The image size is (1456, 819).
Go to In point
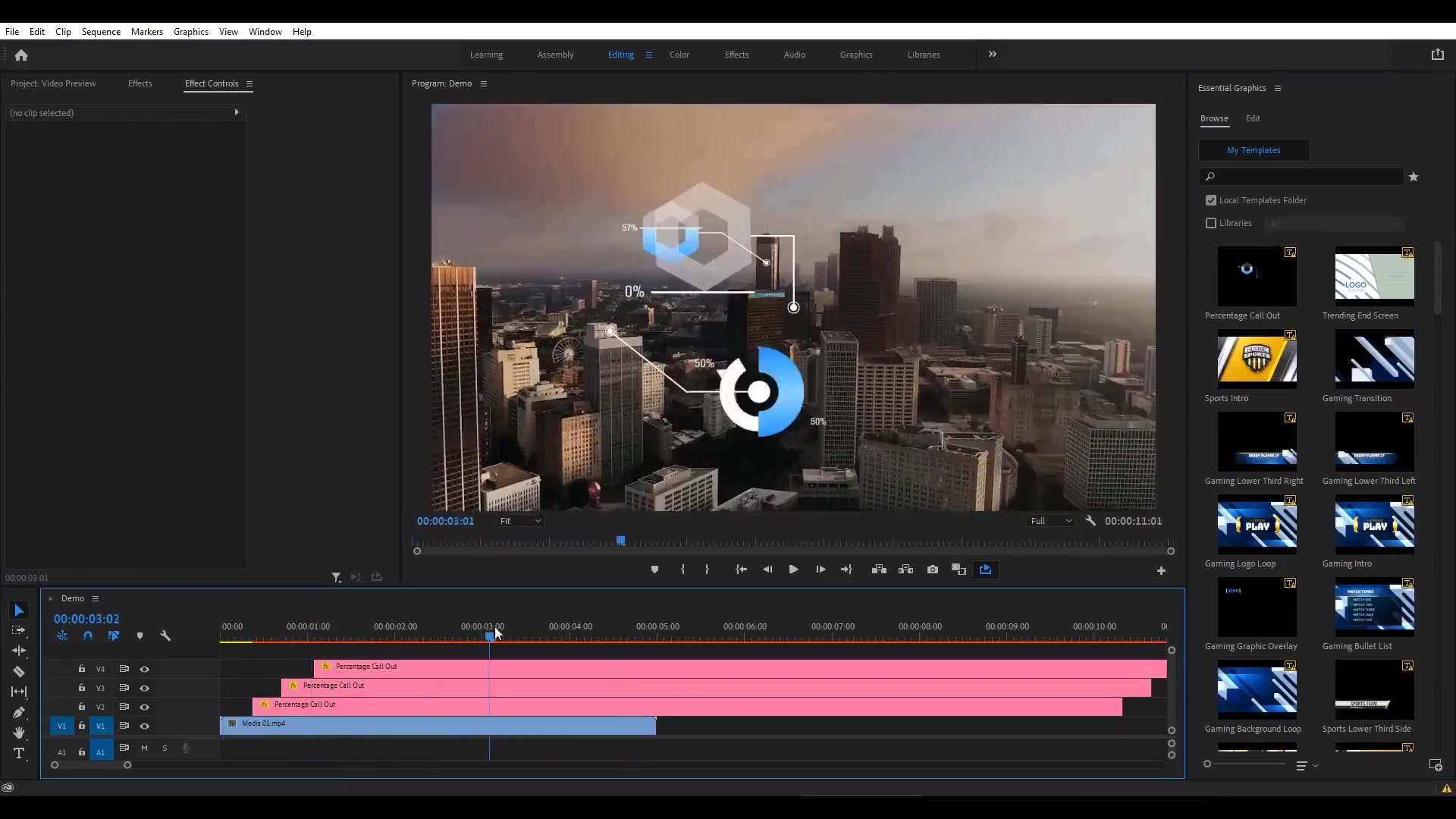tap(741, 570)
